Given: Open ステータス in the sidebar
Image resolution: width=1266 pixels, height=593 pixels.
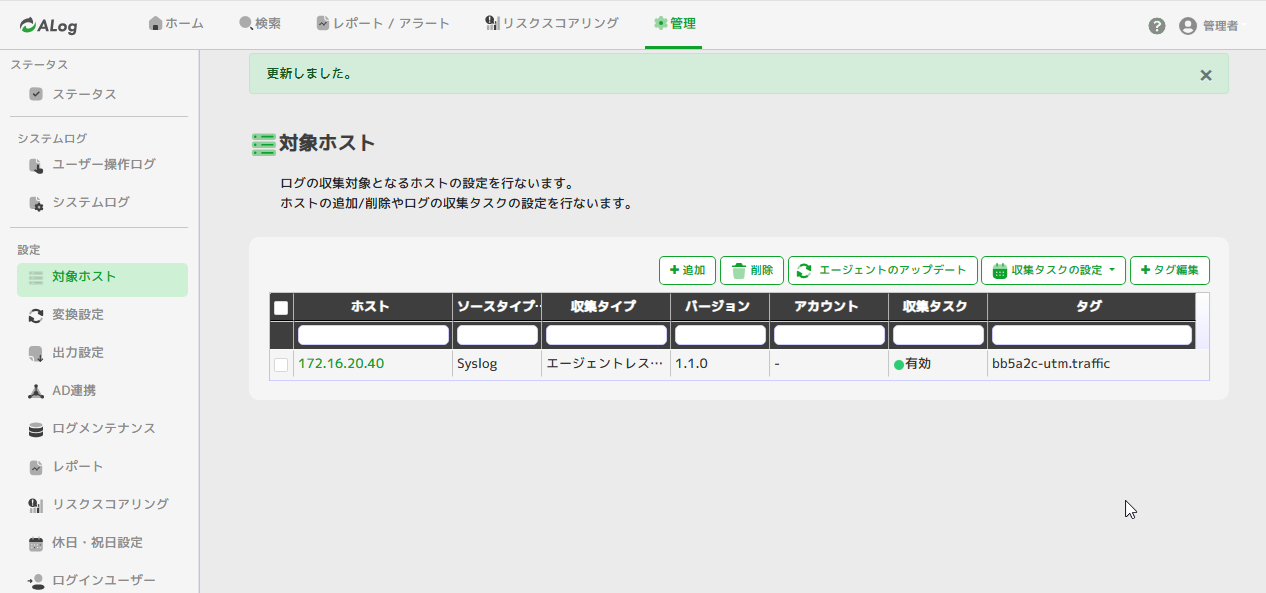Looking at the screenshot, I should pos(102,94).
